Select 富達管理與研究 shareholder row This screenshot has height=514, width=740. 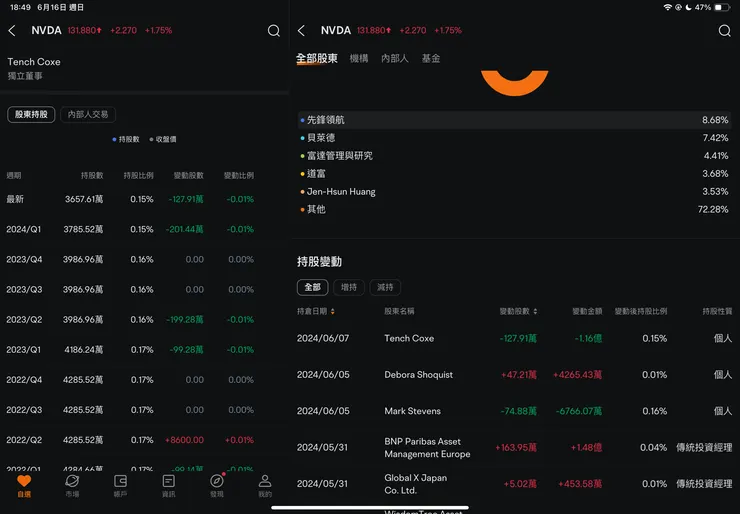(x=514, y=156)
